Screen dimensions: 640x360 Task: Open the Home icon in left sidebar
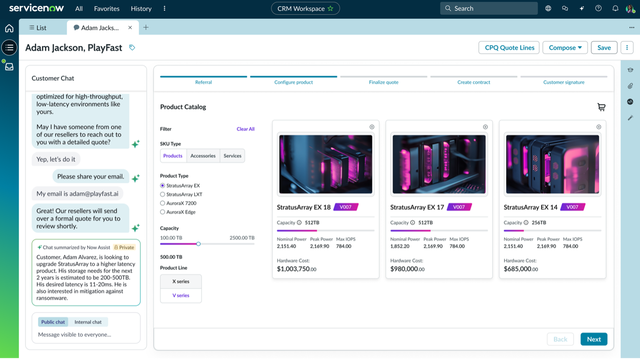[x=9, y=28]
